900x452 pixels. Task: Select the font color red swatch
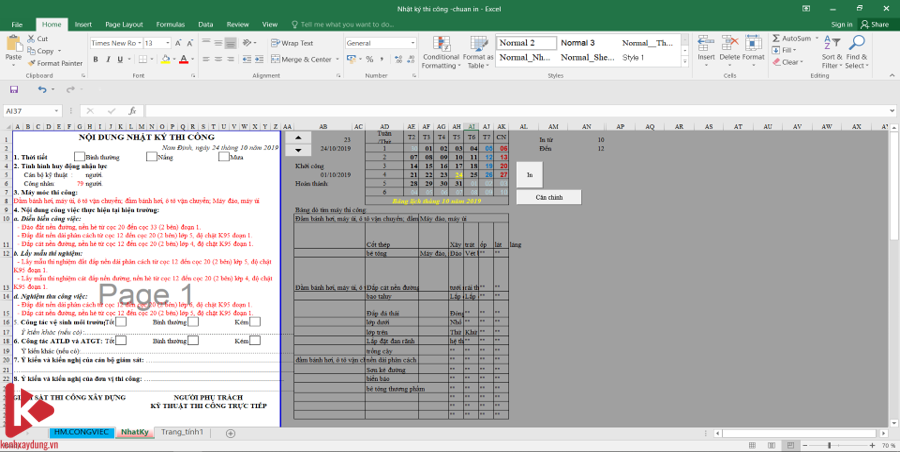pyautogui.click(x=184, y=59)
